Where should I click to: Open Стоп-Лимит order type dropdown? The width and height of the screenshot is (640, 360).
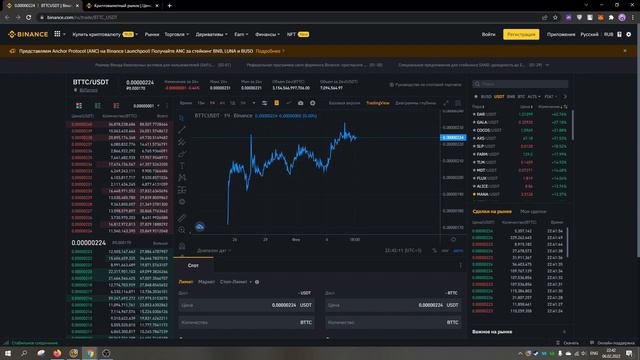[236, 282]
